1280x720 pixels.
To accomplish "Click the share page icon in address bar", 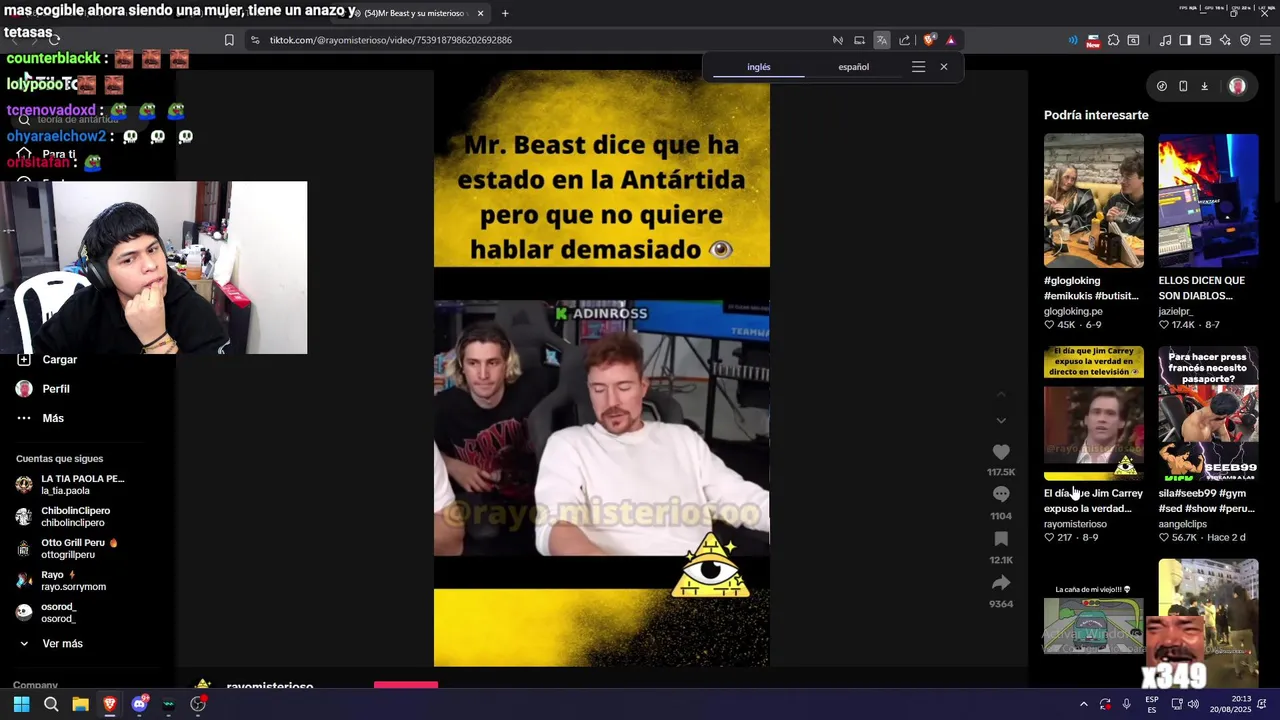I will [905, 40].
